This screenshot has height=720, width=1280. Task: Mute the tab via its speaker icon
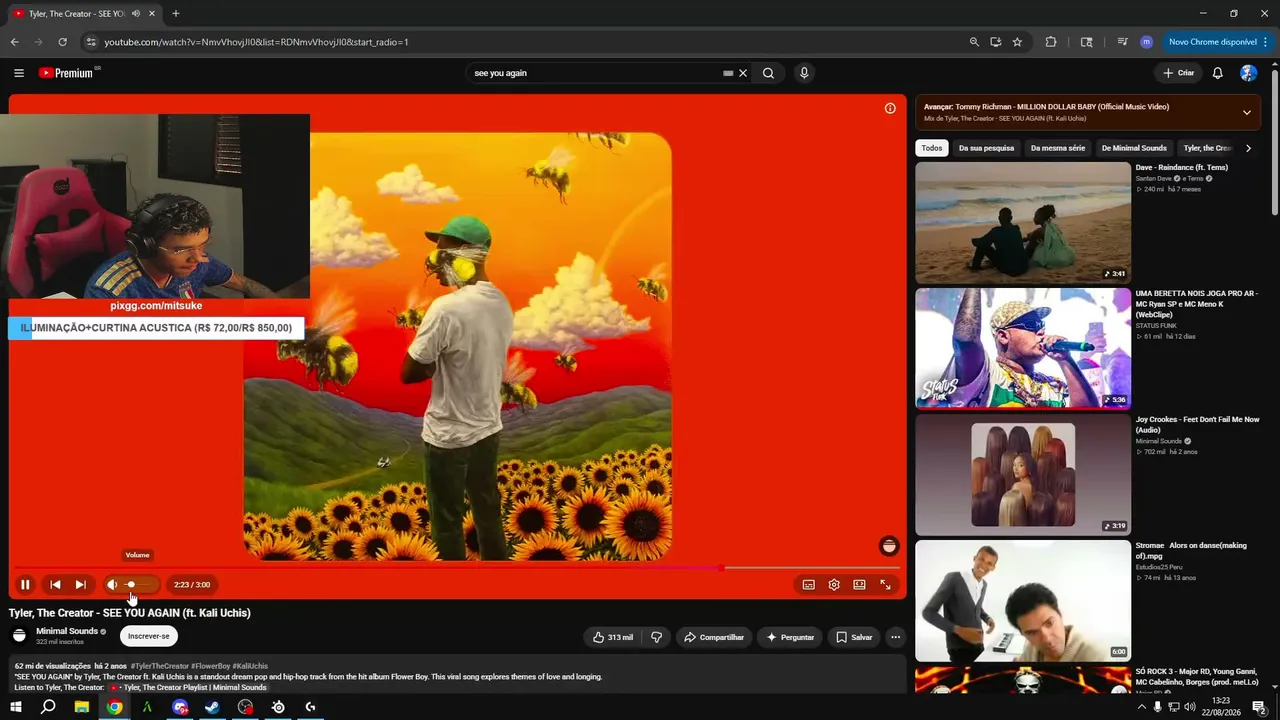pos(135,14)
